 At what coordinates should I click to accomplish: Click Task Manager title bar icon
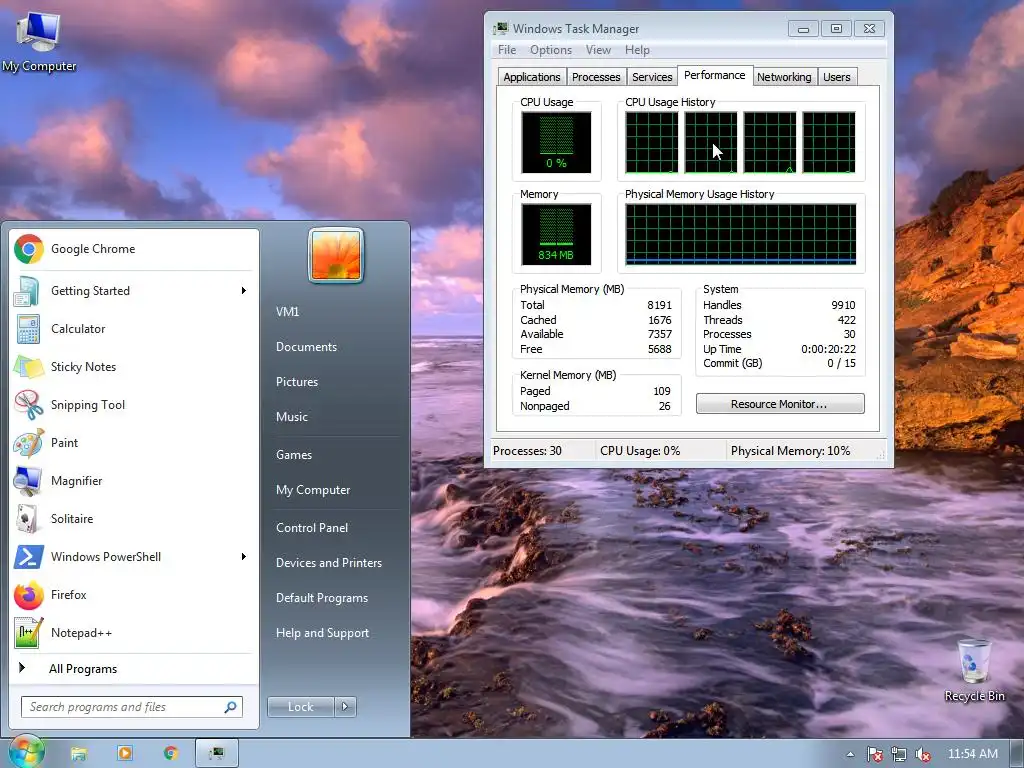(501, 28)
